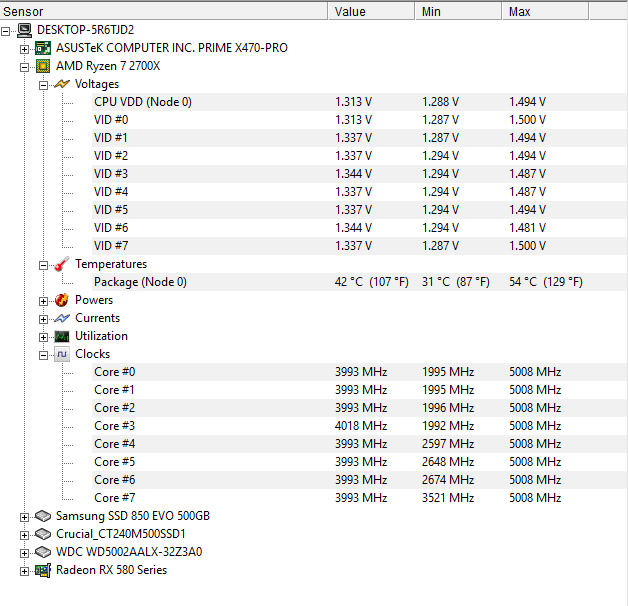The width and height of the screenshot is (628, 606).
Task: Click the ASUSTeK motherboard icon
Action: (x=43, y=48)
